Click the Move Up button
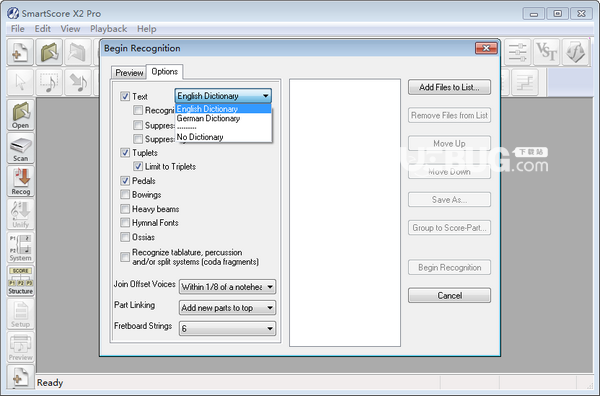Image resolution: width=600 pixels, height=396 pixels. (x=449, y=143)
